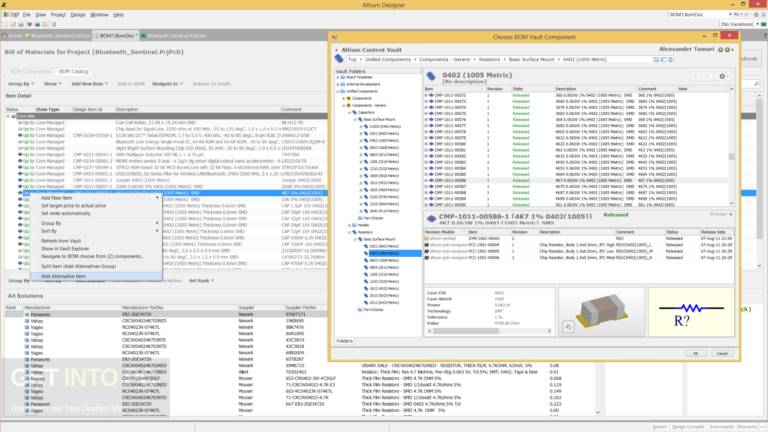Click the Cancel button in vault dialog

[x=722, y=353]
